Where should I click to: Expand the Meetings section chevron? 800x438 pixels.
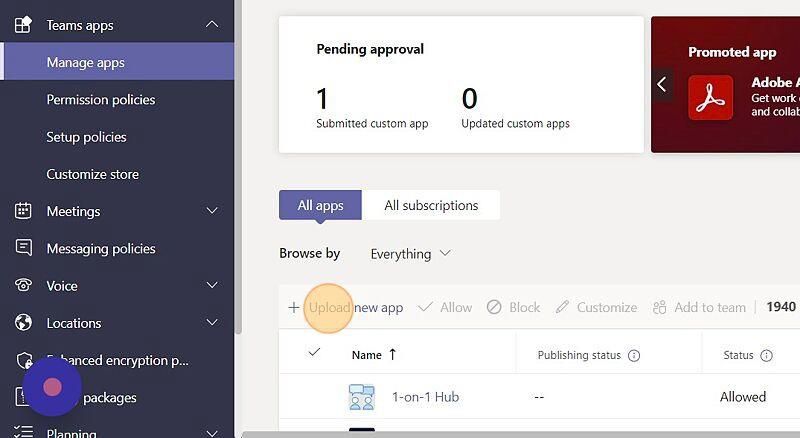click(212, 210)
